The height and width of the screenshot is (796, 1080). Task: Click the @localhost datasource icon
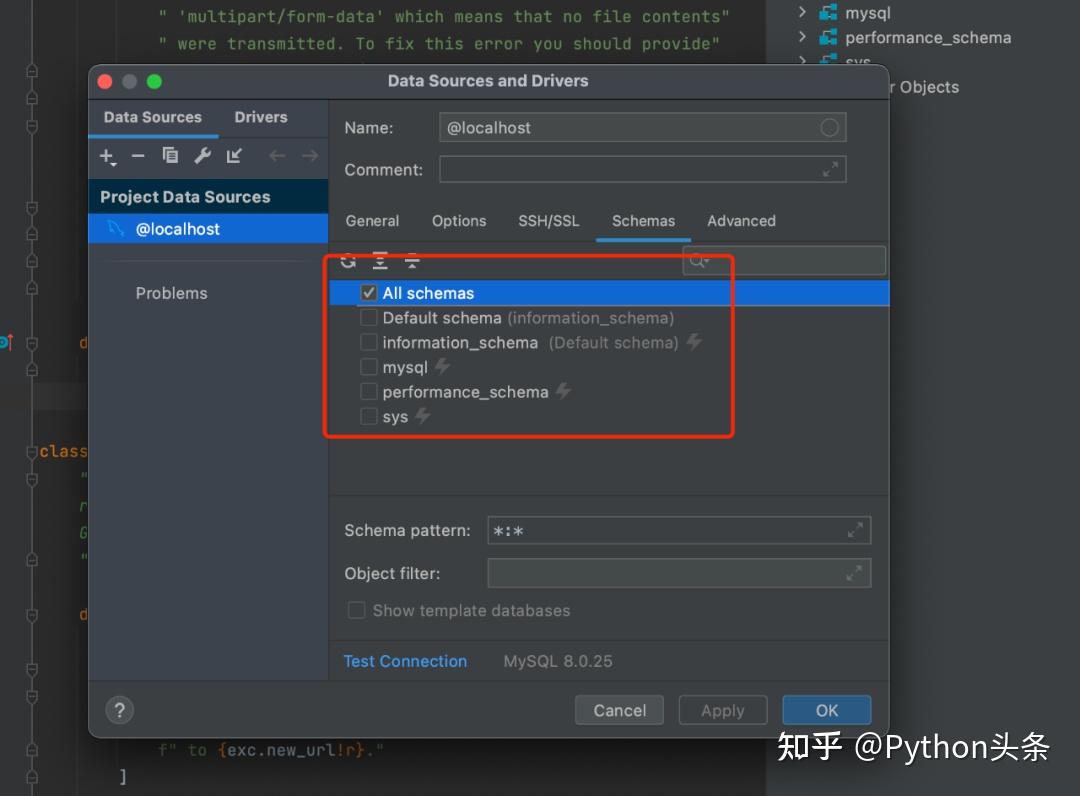[116, 229]
